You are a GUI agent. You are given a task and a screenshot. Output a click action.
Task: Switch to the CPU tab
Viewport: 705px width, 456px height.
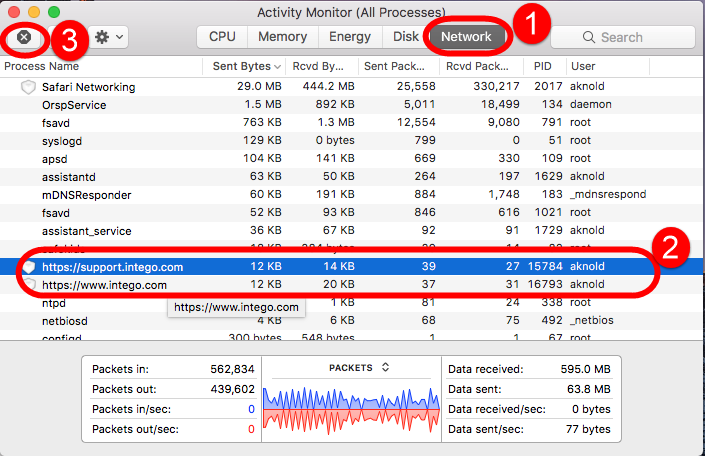tap(222, 37)
